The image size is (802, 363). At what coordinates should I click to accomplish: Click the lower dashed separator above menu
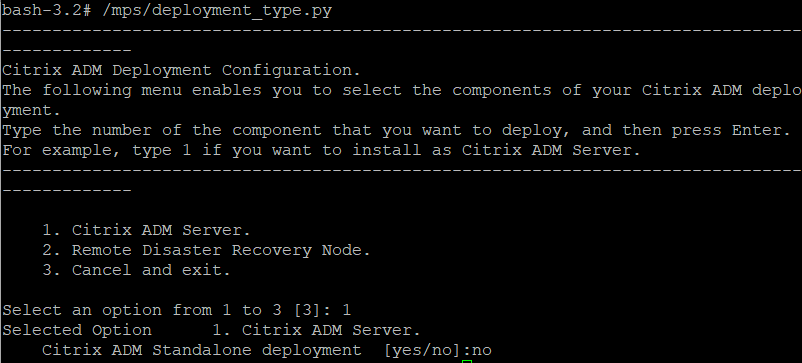coord(402,170)
